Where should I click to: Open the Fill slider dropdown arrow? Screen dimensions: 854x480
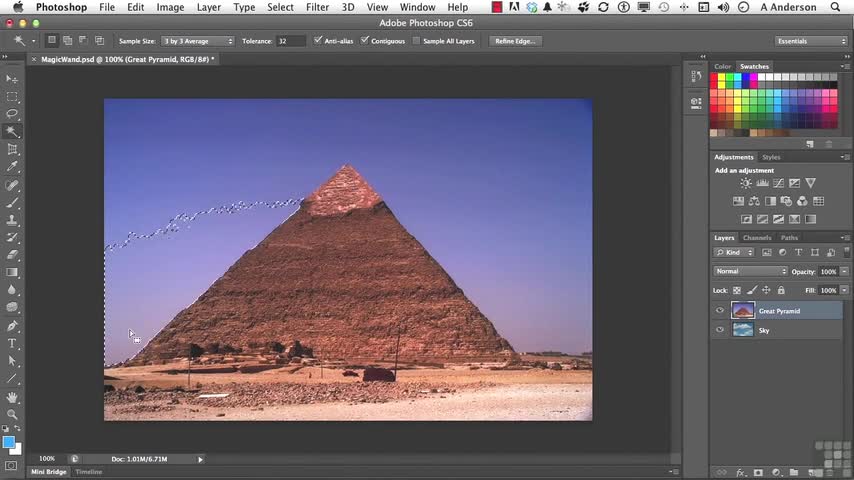[844, 290]
